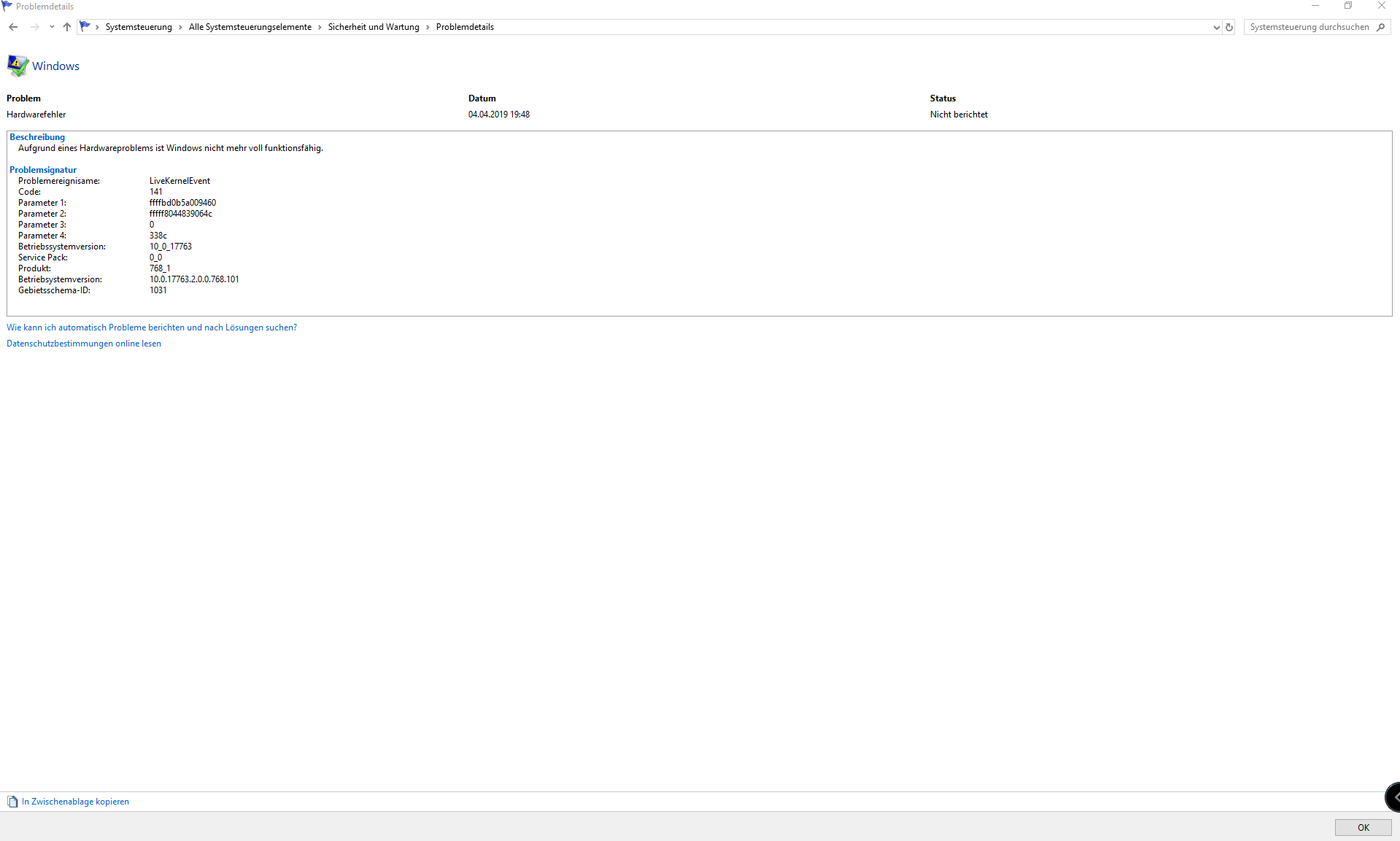Click the Problemsignatur section heading
The height and width of the screenshot is (841, 1400).
pyautogui.click(x=43, y=170)
